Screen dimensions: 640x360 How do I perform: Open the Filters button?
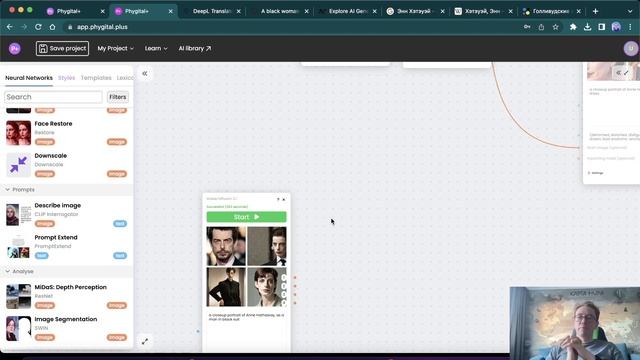tap(118, 97)
